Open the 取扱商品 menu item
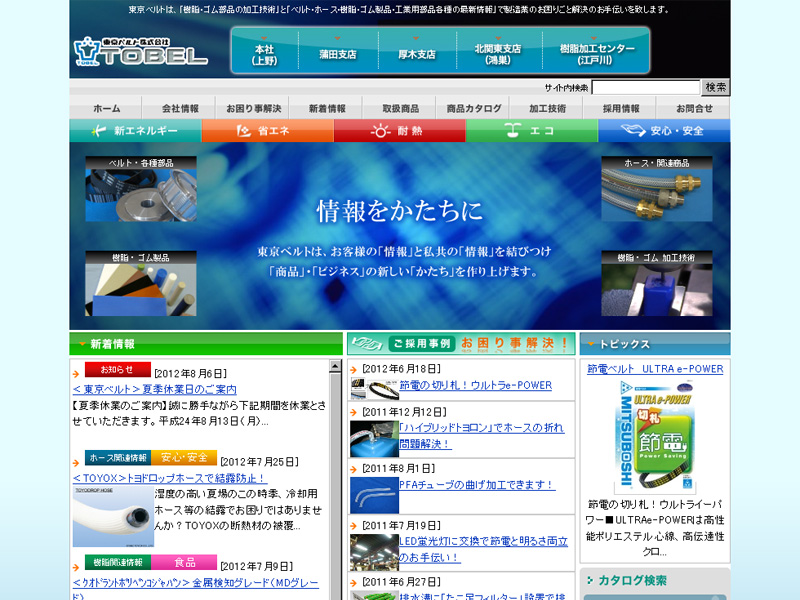Viewport: 800px width, 600px height. click(x=401, y=108)
